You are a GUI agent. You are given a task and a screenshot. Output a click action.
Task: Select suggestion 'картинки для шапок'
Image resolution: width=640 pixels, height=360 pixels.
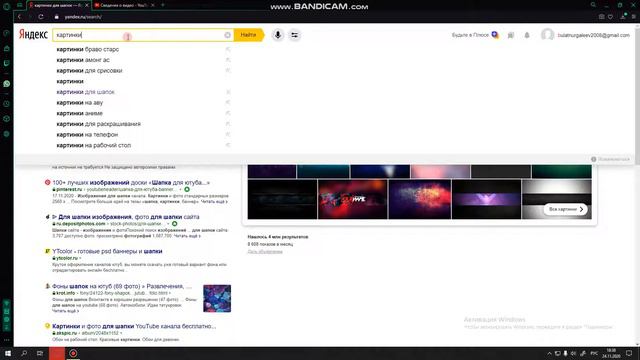[x=85, y=92]
